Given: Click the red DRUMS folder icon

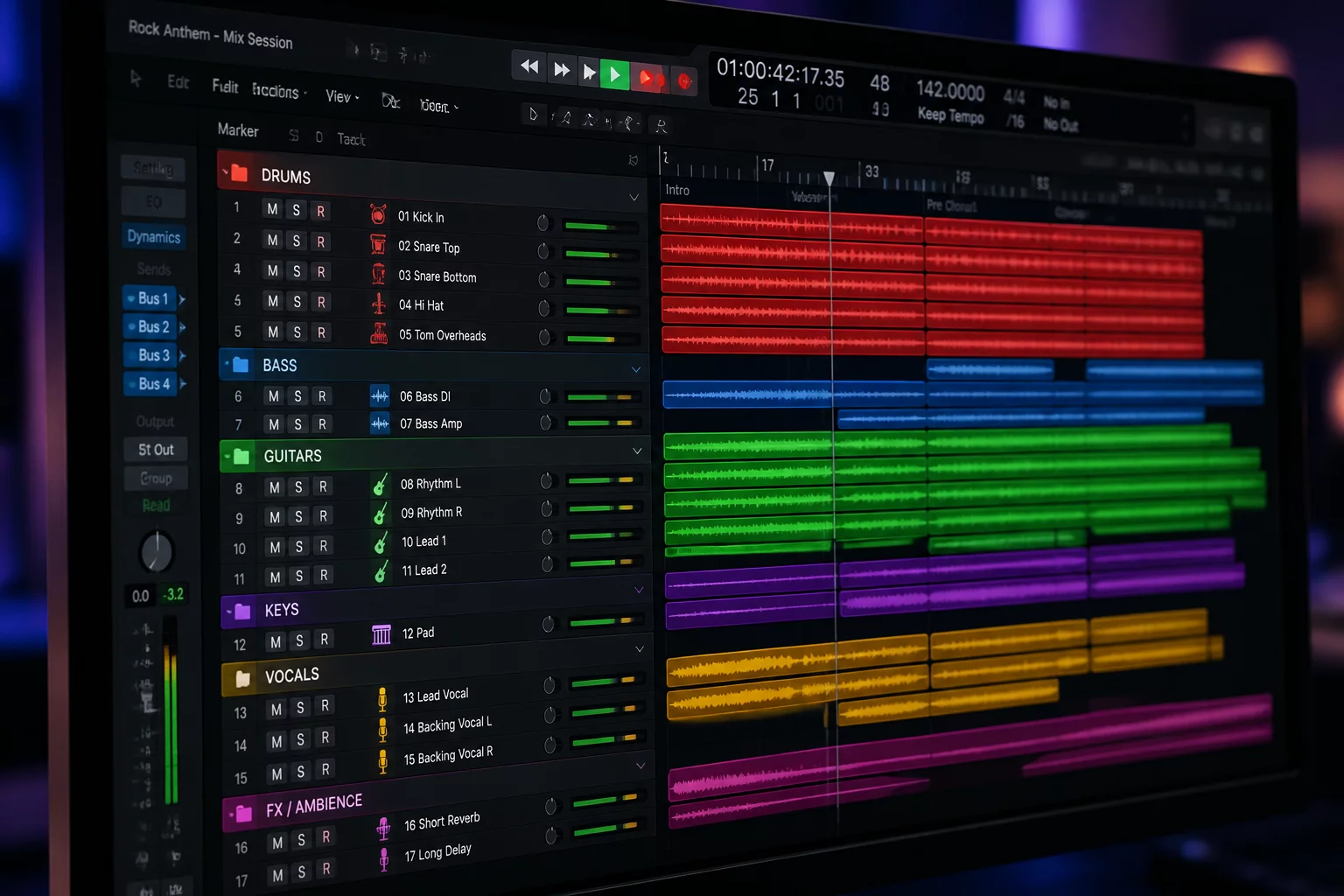Looking at the screenshot, I should pyautogui.click(x=238, y=172).
